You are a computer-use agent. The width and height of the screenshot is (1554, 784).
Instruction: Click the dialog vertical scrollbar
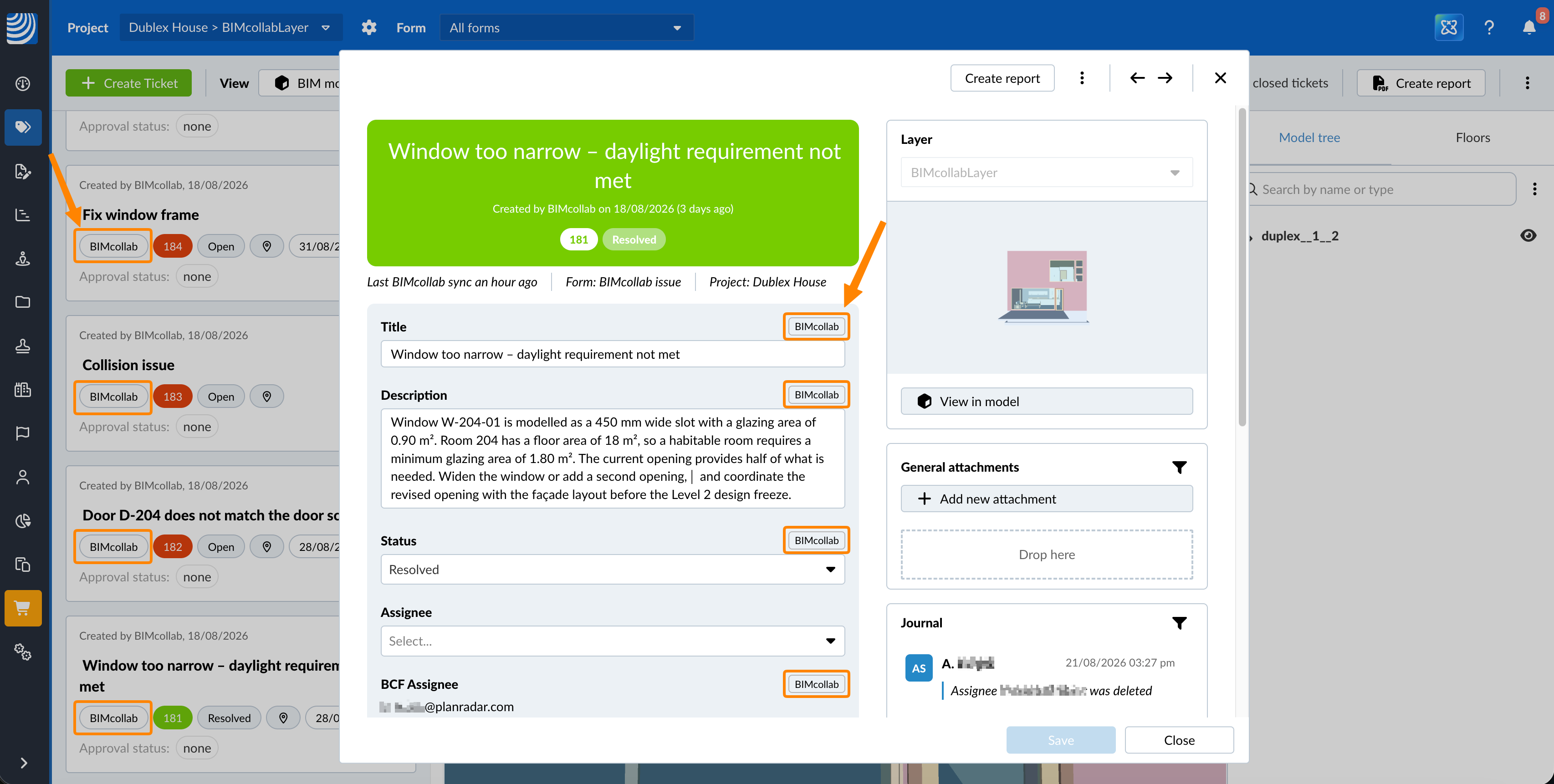pos(1242,267)
